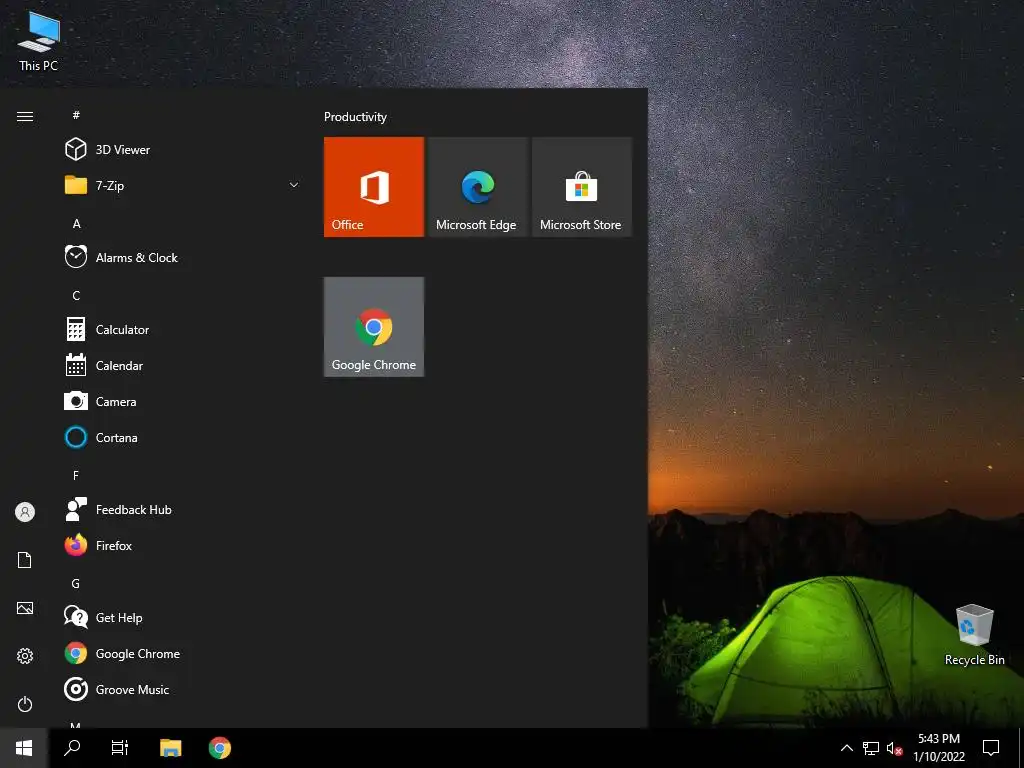Click the Productivity group header
The image size is (1024, 768).
pos(355,117)
